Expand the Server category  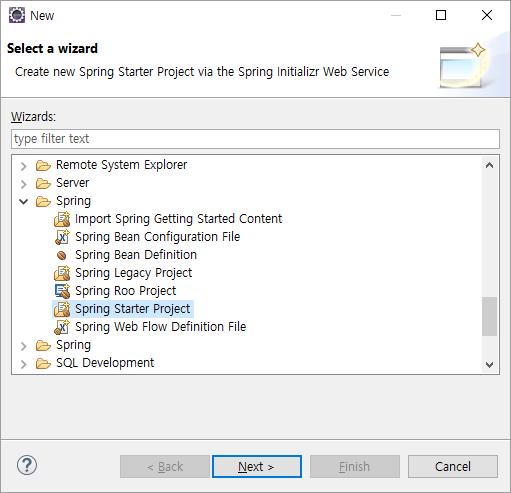point(23,184)
